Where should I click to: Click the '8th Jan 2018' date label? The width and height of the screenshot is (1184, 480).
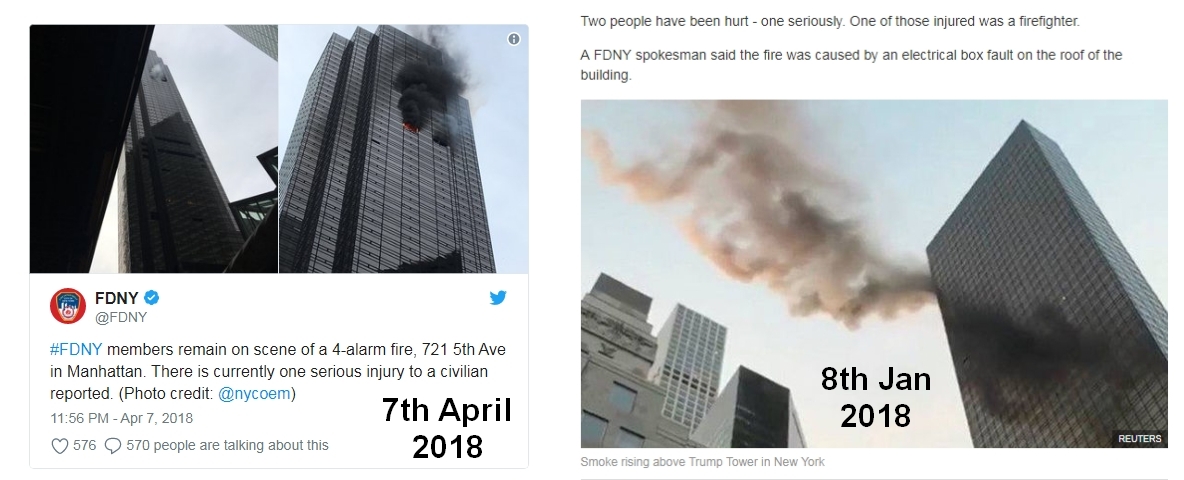tap(876, 397)
